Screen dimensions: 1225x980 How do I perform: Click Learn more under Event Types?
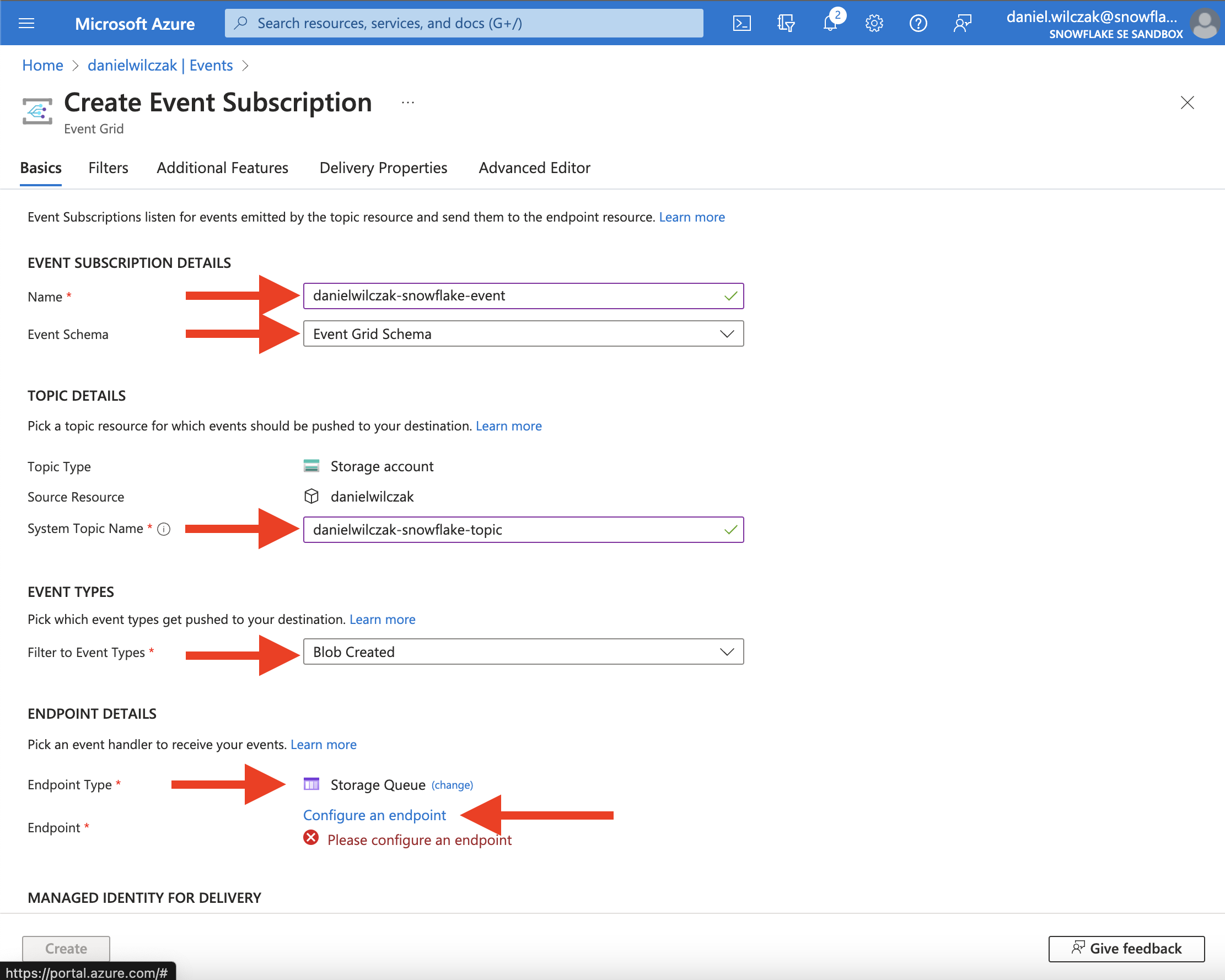tap(383, 619)
